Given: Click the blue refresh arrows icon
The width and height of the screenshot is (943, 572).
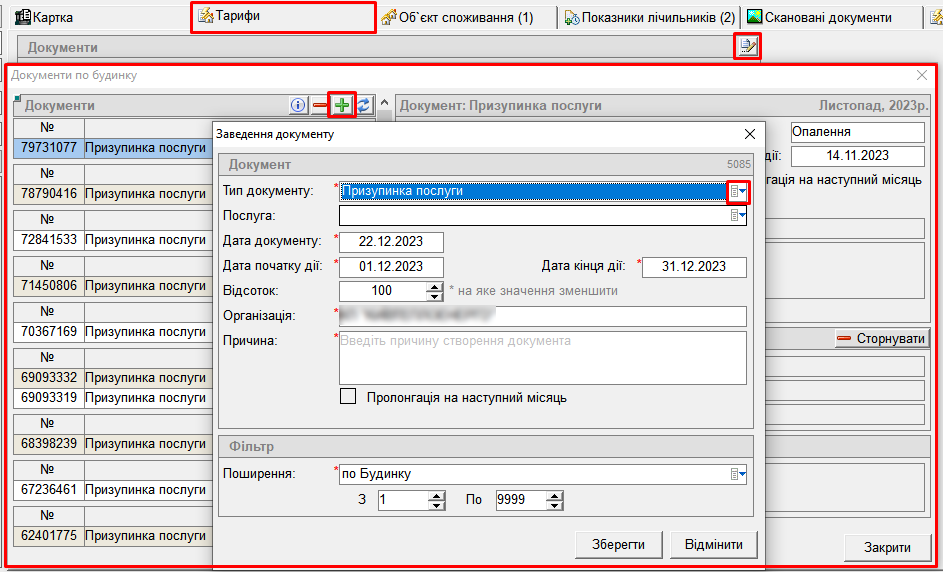Looking at the screenshot, I should click(x=363, y=105).
